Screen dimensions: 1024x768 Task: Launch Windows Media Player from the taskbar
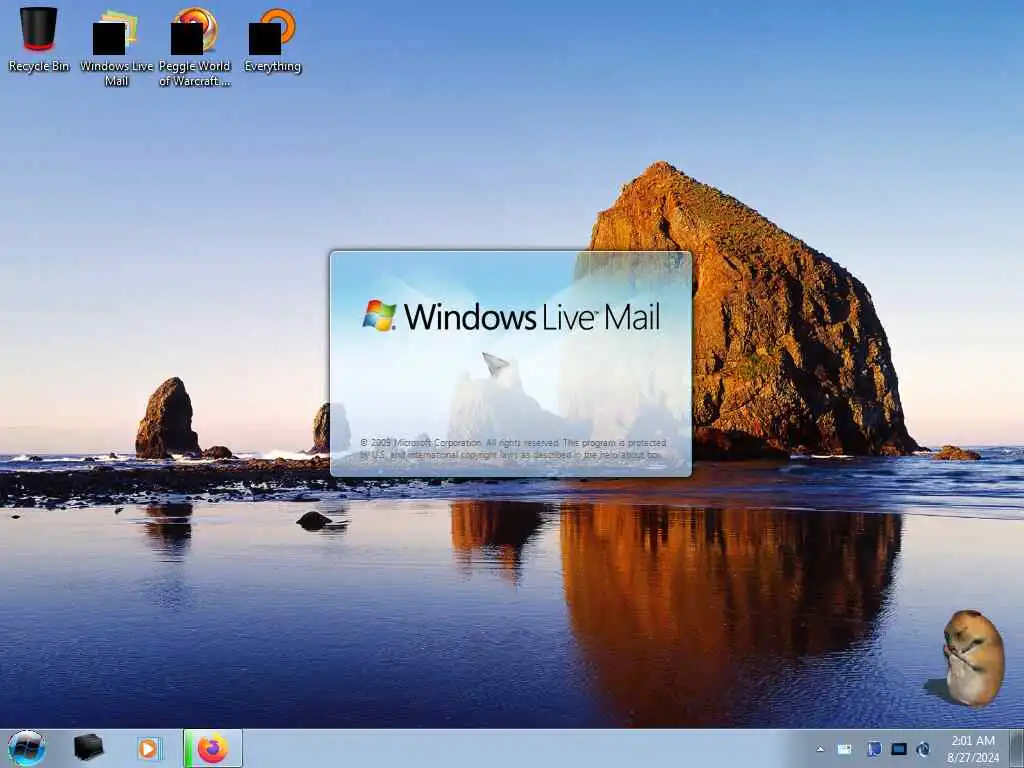click(149, 748)
